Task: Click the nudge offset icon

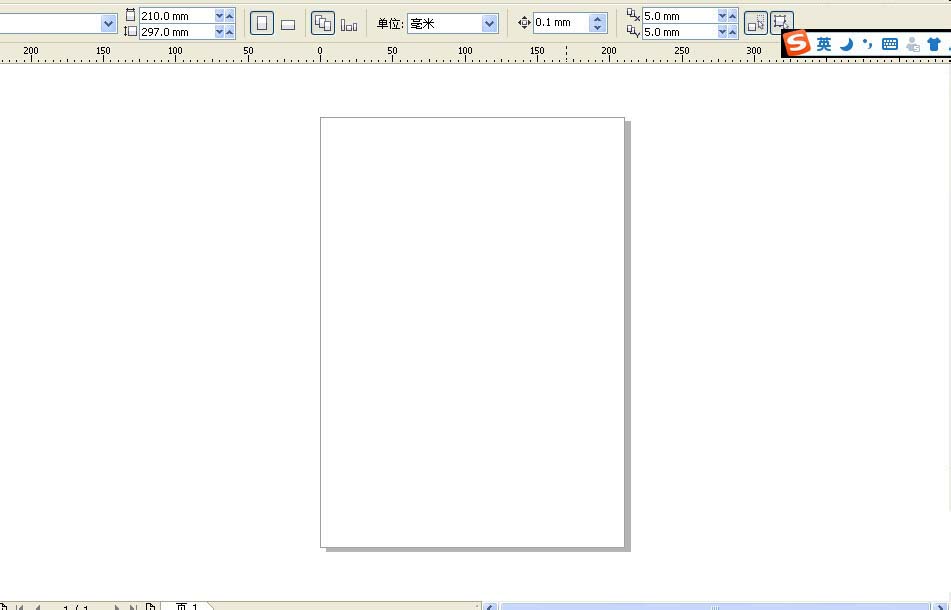Action: click(524, 22)
